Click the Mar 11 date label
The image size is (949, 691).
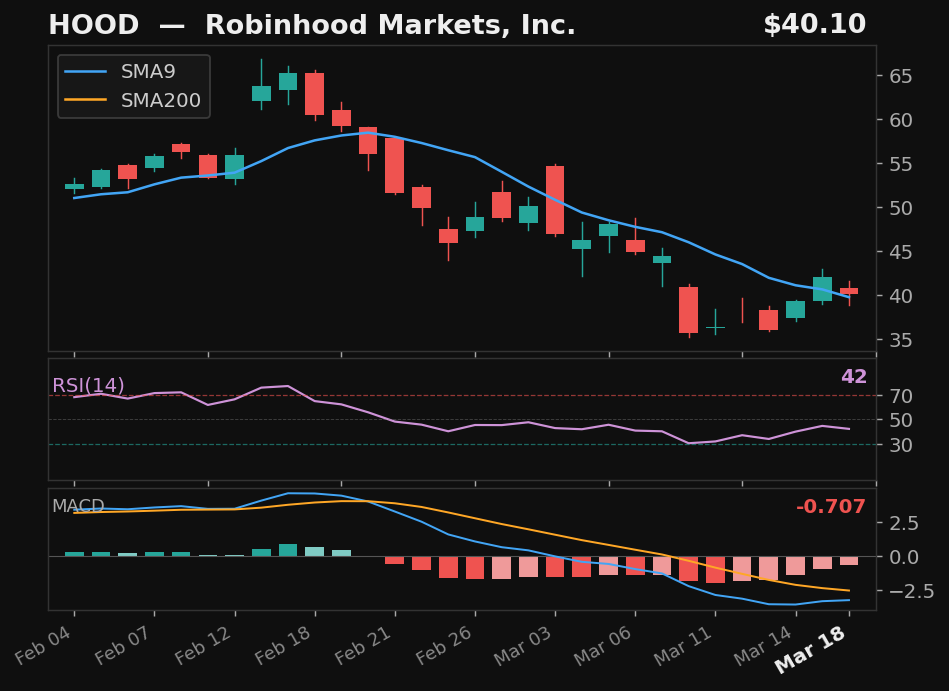coord(683,645)
